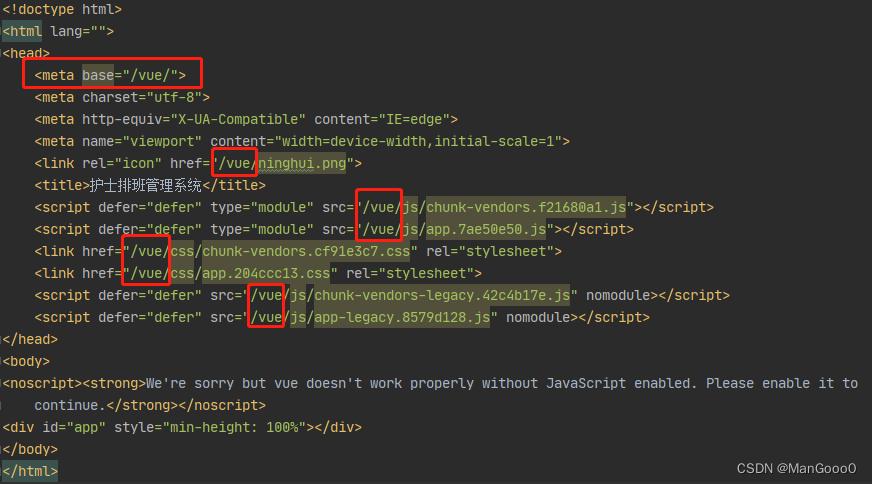
Task: Click the ninghui.png icon link filename
Action: (x=302, y=164)
